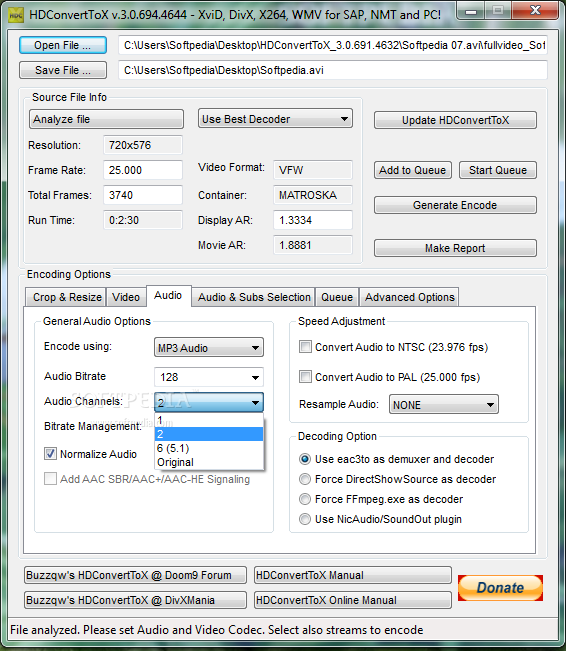Click Start Queue button
566x651 pixels.
tap(498, 170)
